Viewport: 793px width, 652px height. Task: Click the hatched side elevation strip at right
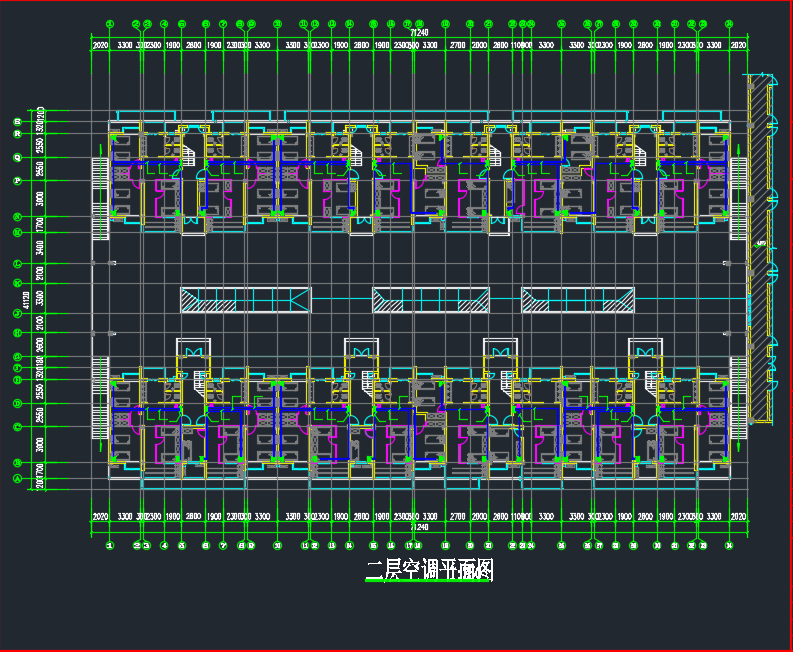[x=760, y=248]
